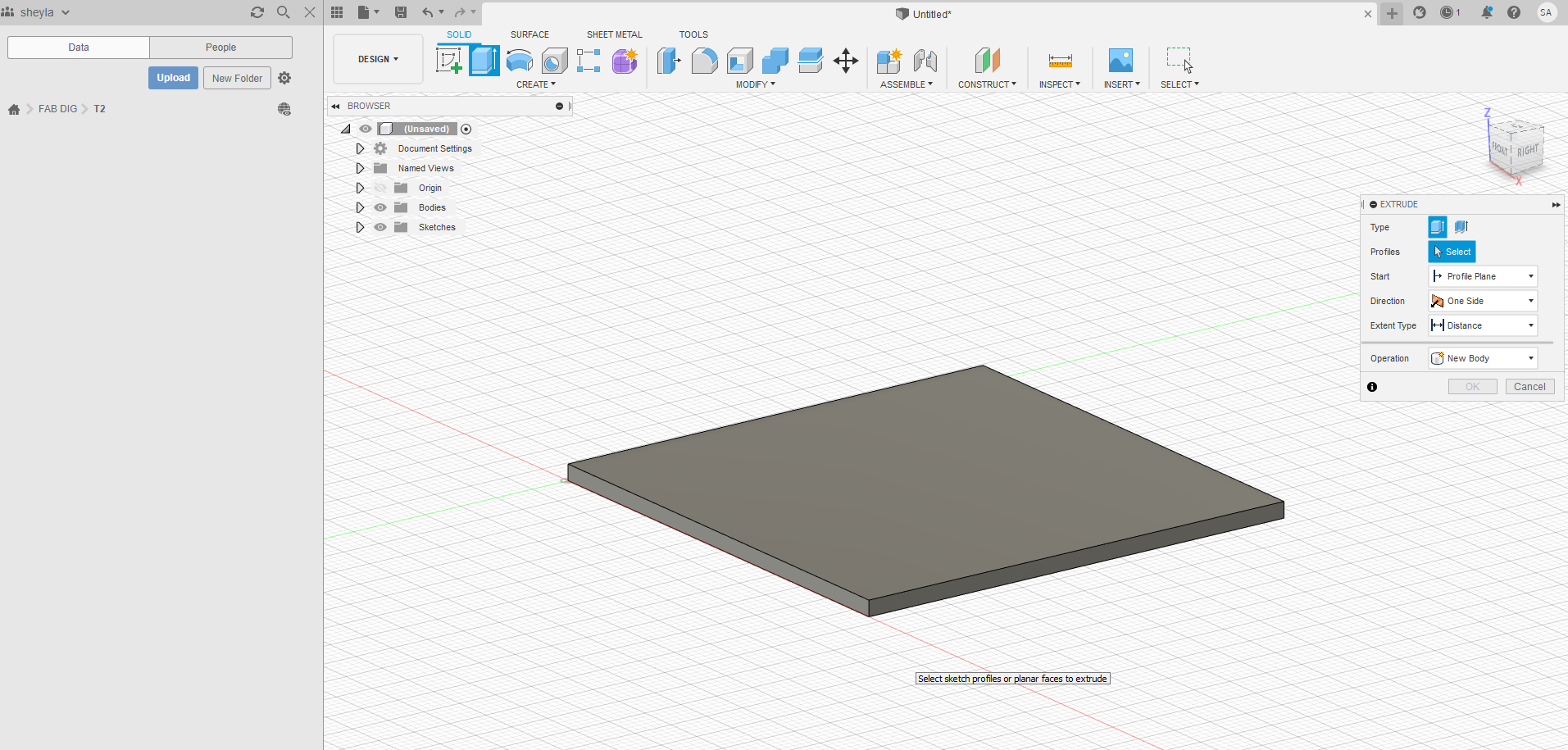Click the Measure ruler icon

click(x=1060, y=61)
